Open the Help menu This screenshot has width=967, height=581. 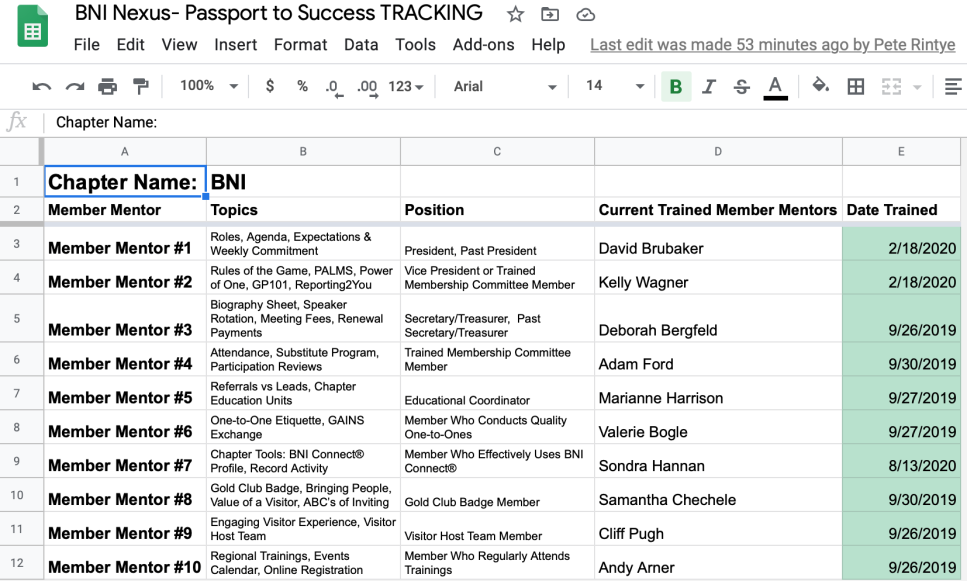(548, 44)
